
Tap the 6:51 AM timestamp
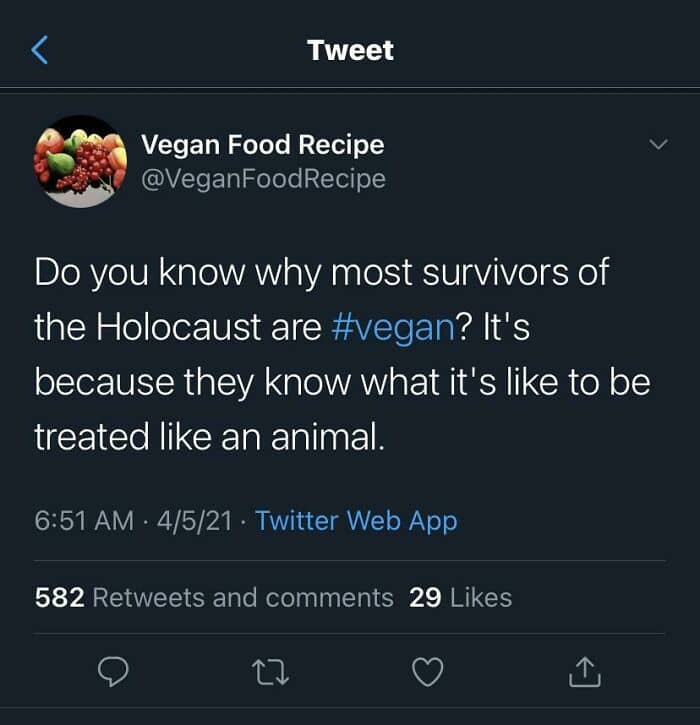coord(84,520)
